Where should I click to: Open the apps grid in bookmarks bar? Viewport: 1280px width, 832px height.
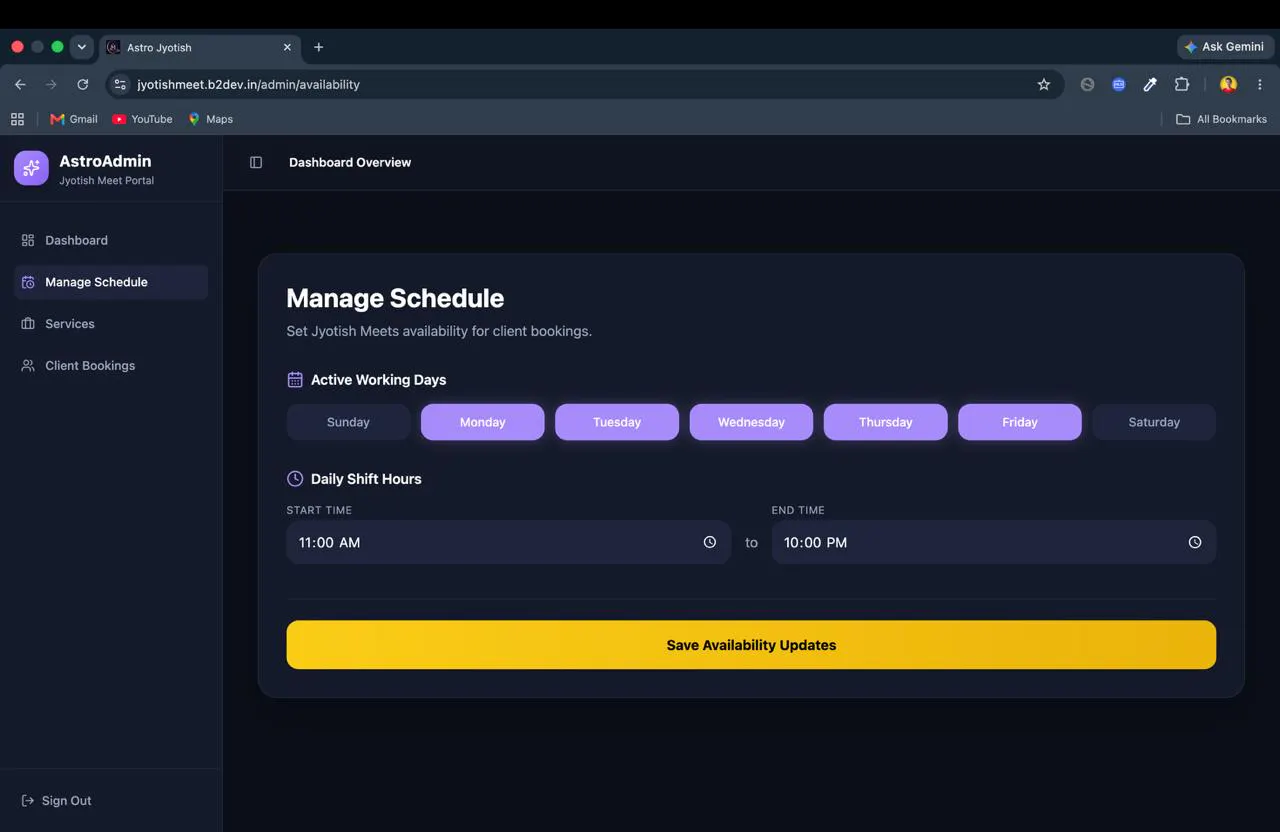17,119
